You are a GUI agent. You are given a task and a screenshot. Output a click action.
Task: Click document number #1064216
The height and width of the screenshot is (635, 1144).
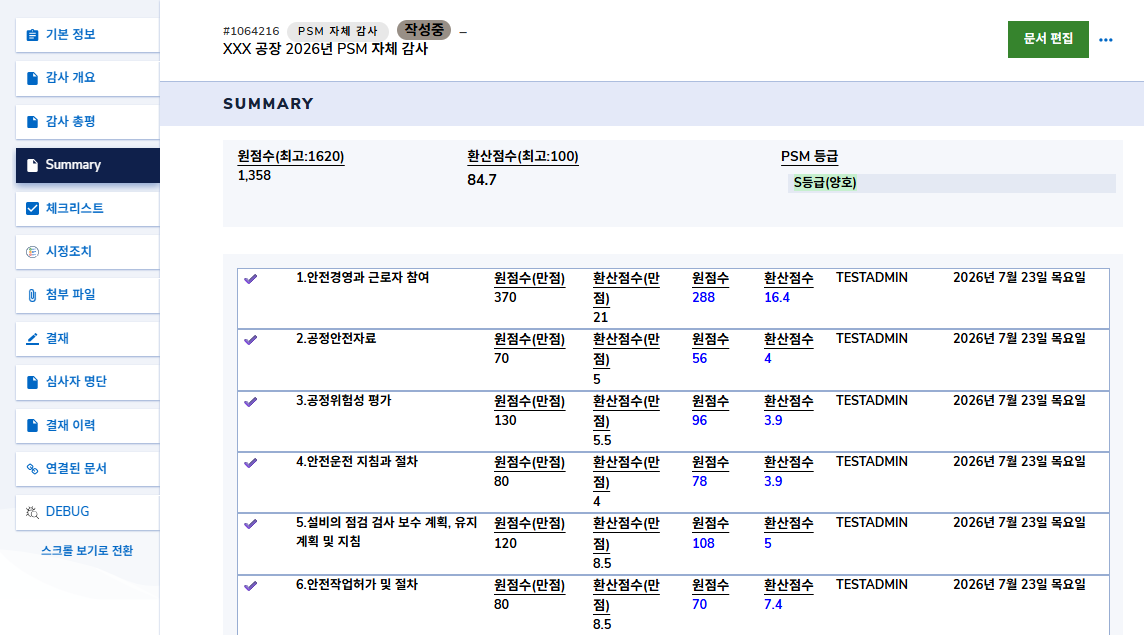tap(251, 31)
